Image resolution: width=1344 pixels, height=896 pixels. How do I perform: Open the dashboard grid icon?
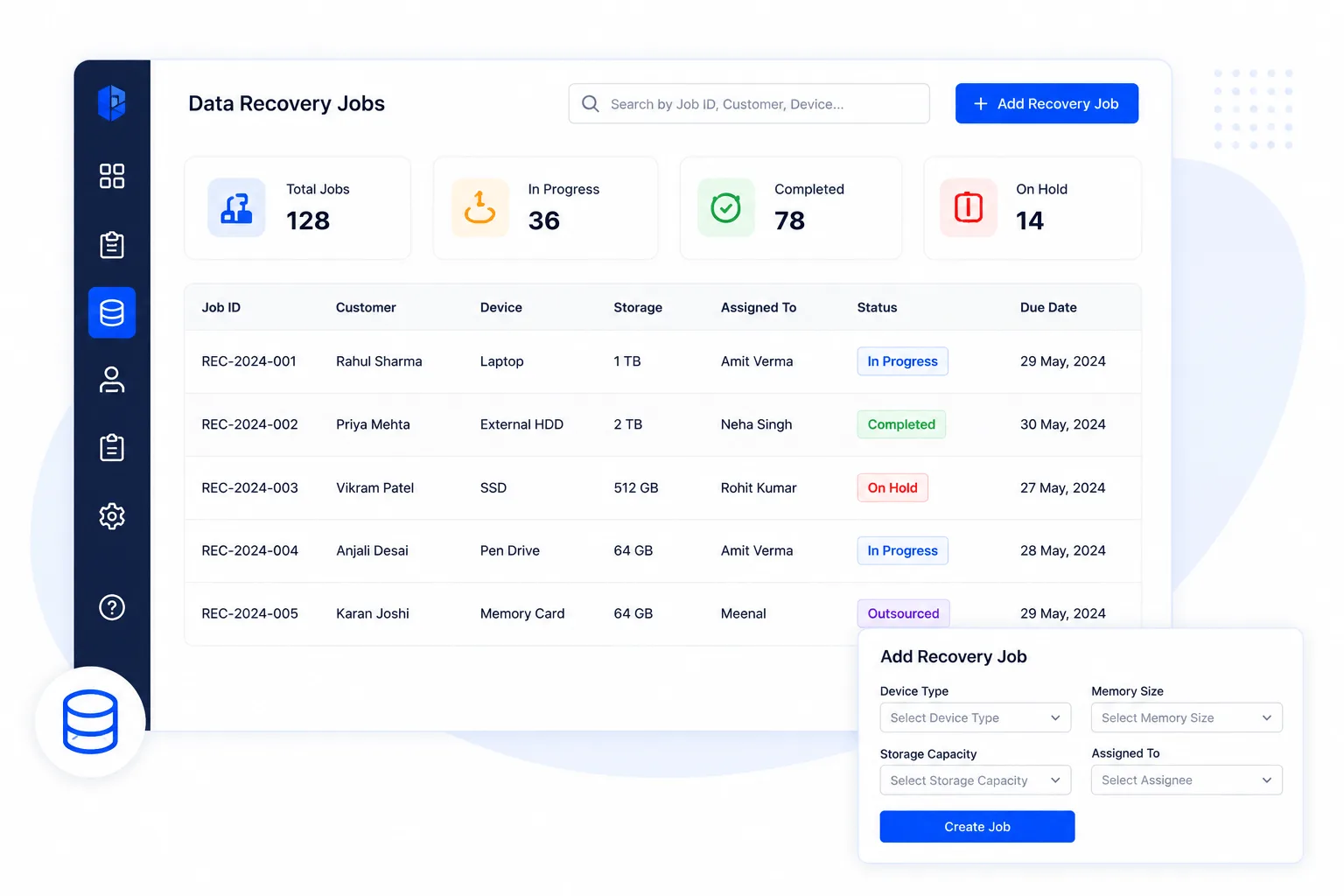point(112,176)
